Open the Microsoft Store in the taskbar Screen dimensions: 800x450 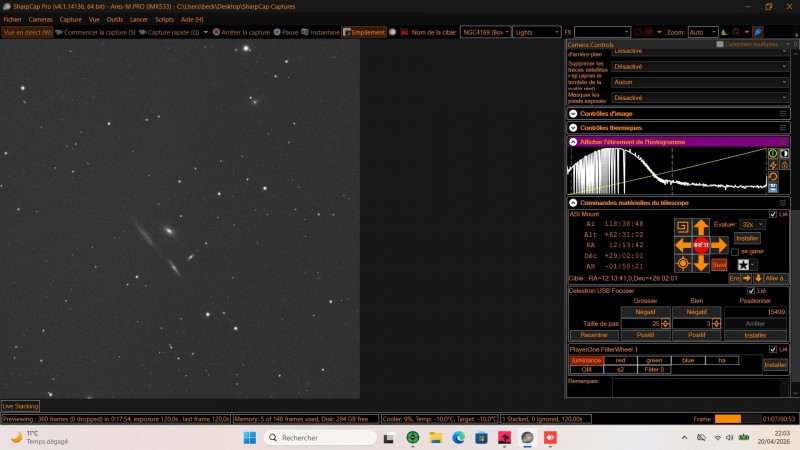click(x=481, y=437)
